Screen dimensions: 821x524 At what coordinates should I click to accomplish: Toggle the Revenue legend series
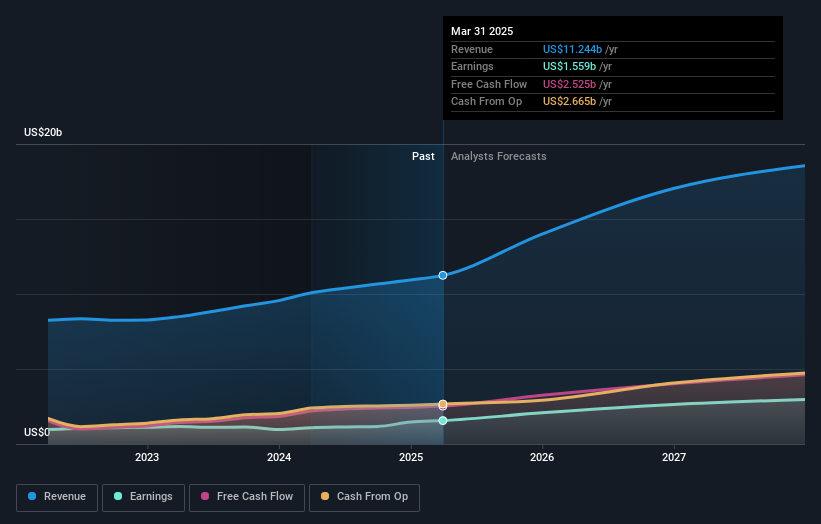click(x=57, y=497)
